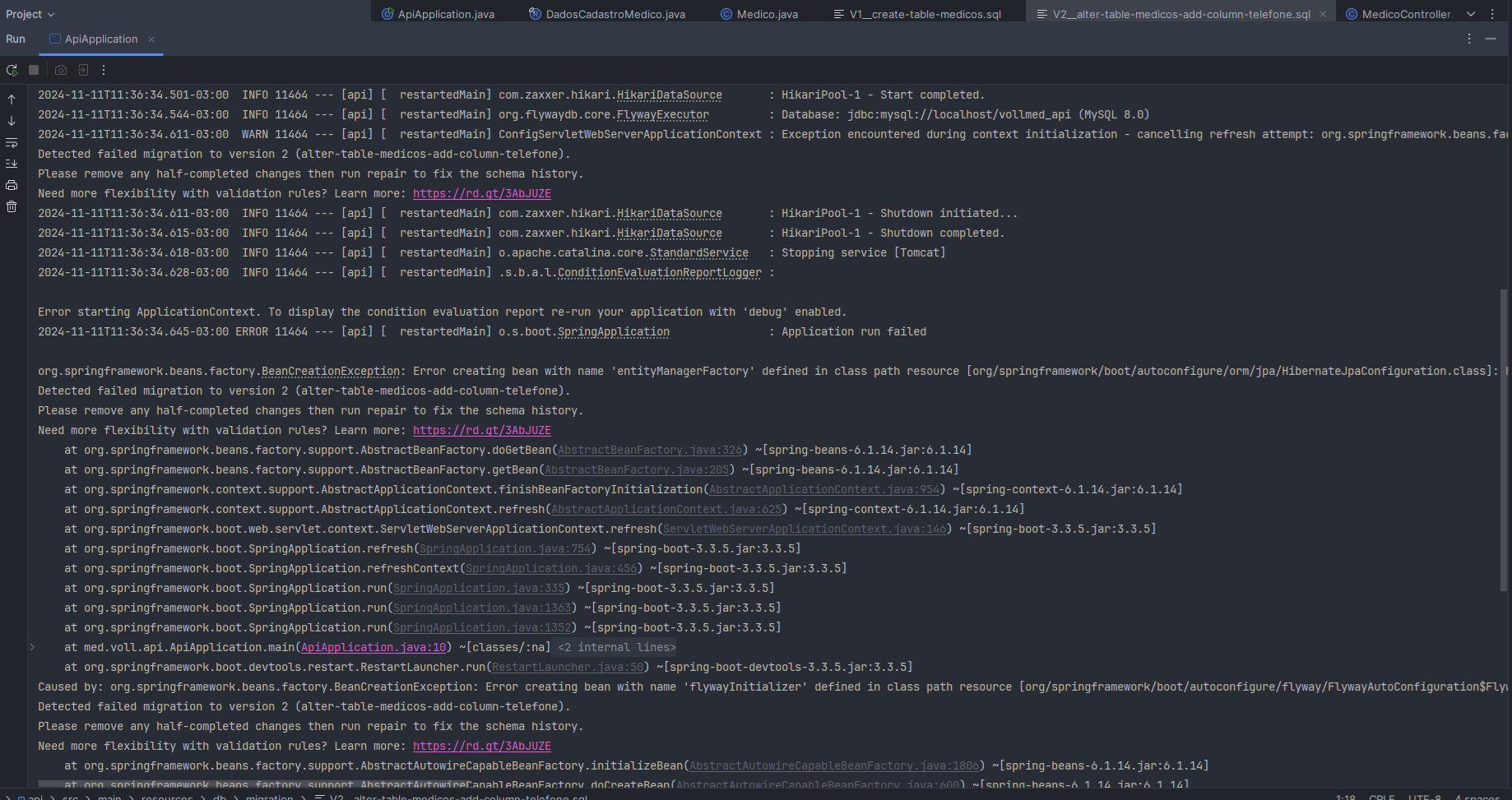Click BeanCreationException class name link
This screenshot has width=1512, height=800.
pyautogui.click(x=331, y=371)
